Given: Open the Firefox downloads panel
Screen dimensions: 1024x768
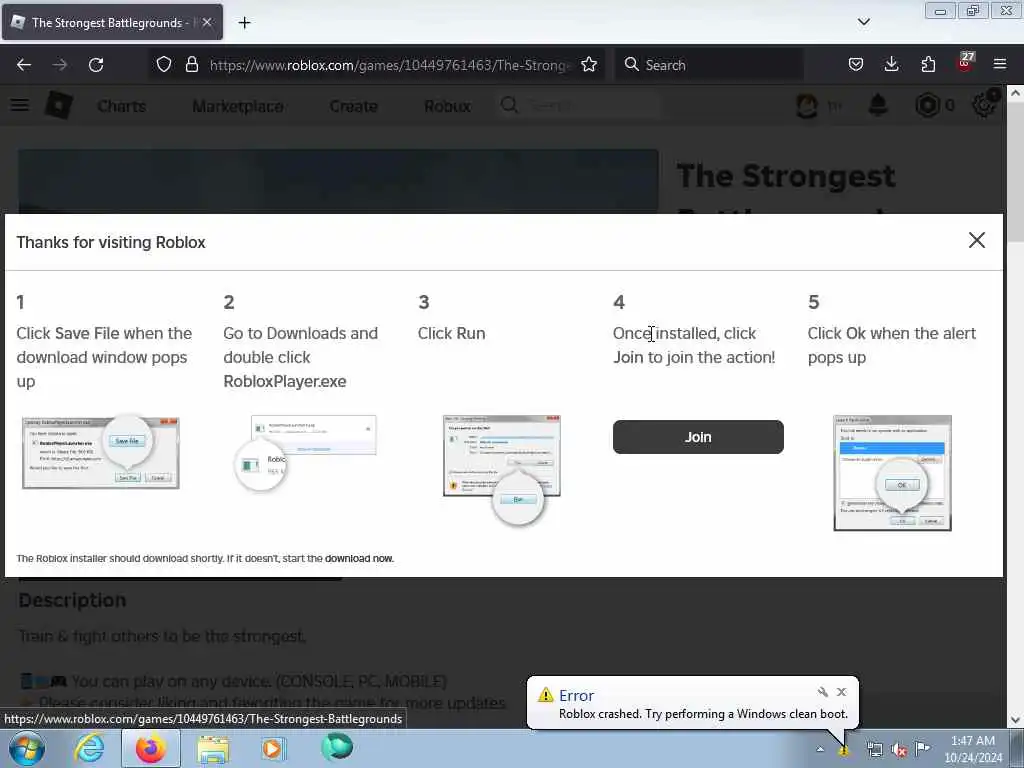Looking at the screenshot, I should (x=891, y=64).
